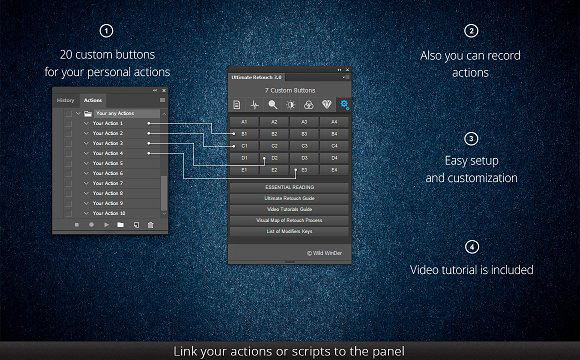Screen dimensions: 580x360
Task: Click custom button C3
Action: (x=304, y=146)
